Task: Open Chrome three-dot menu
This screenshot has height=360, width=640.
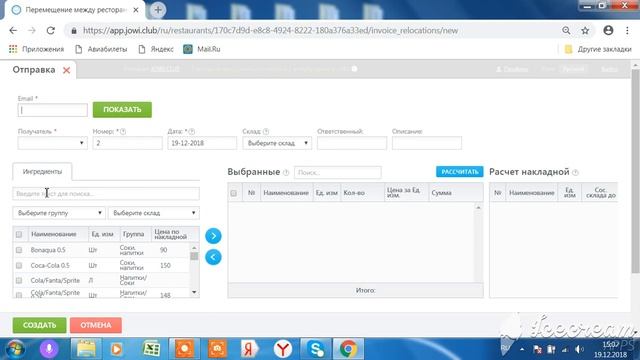Action: (x=627, y=31)
